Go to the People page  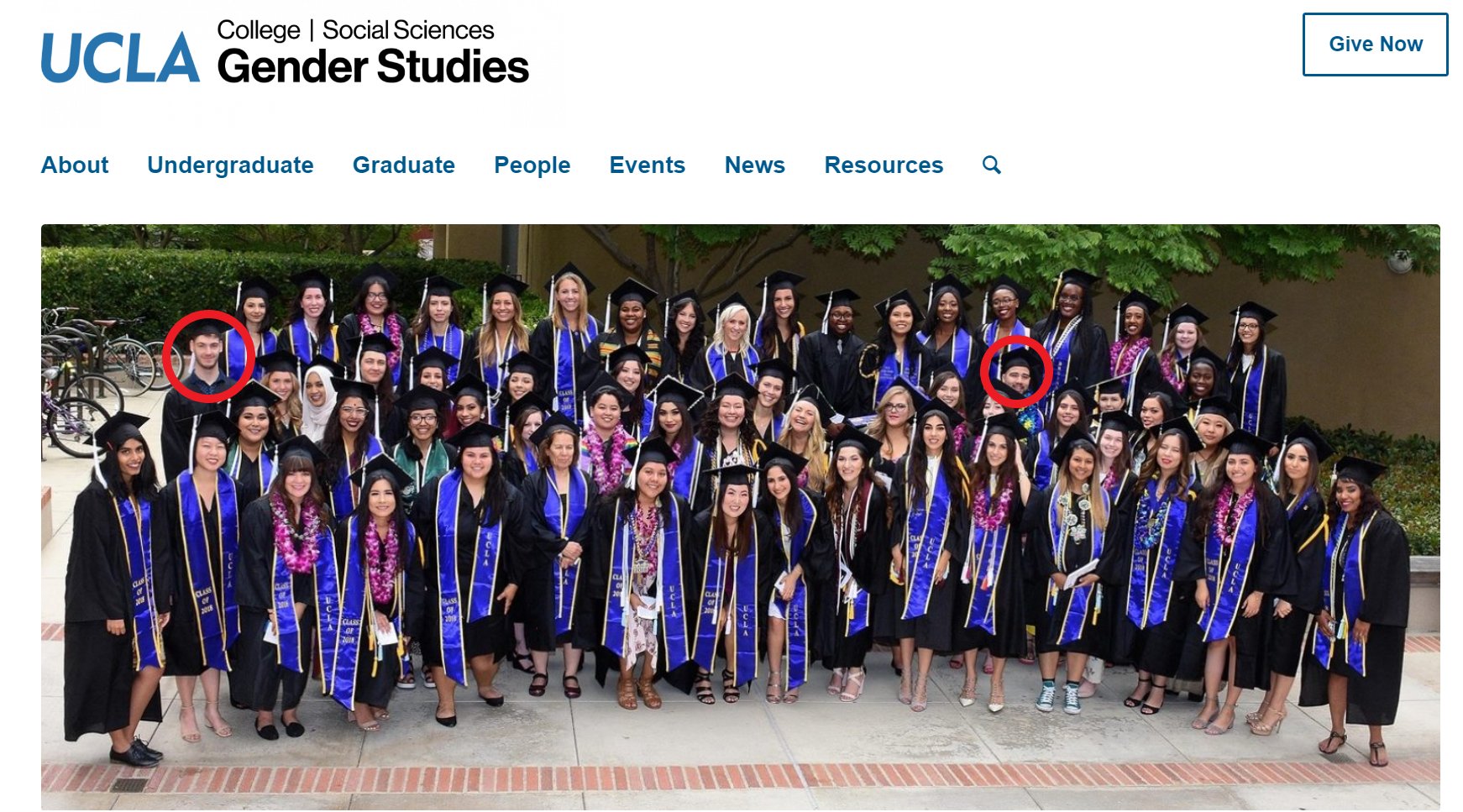532,165
